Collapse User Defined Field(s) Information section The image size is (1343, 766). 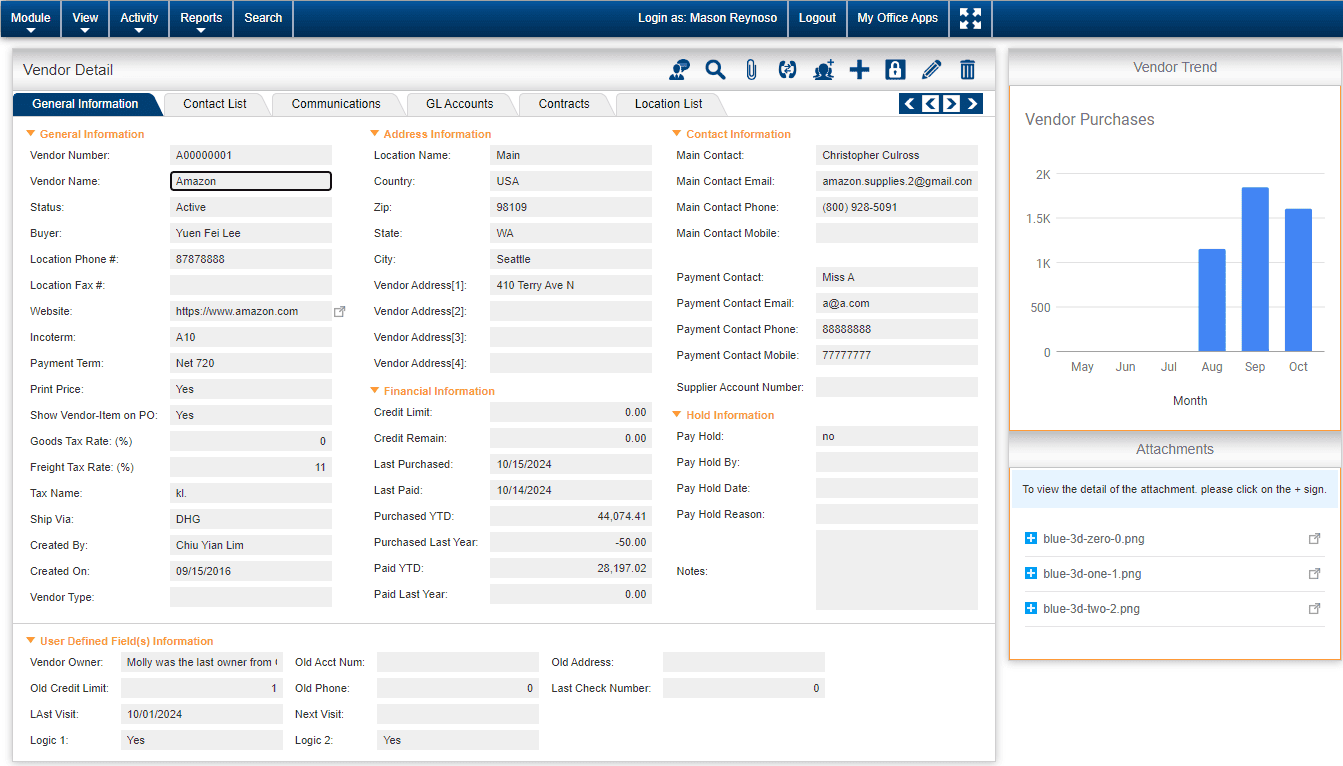pyautogui.click(x=31, y=640)
